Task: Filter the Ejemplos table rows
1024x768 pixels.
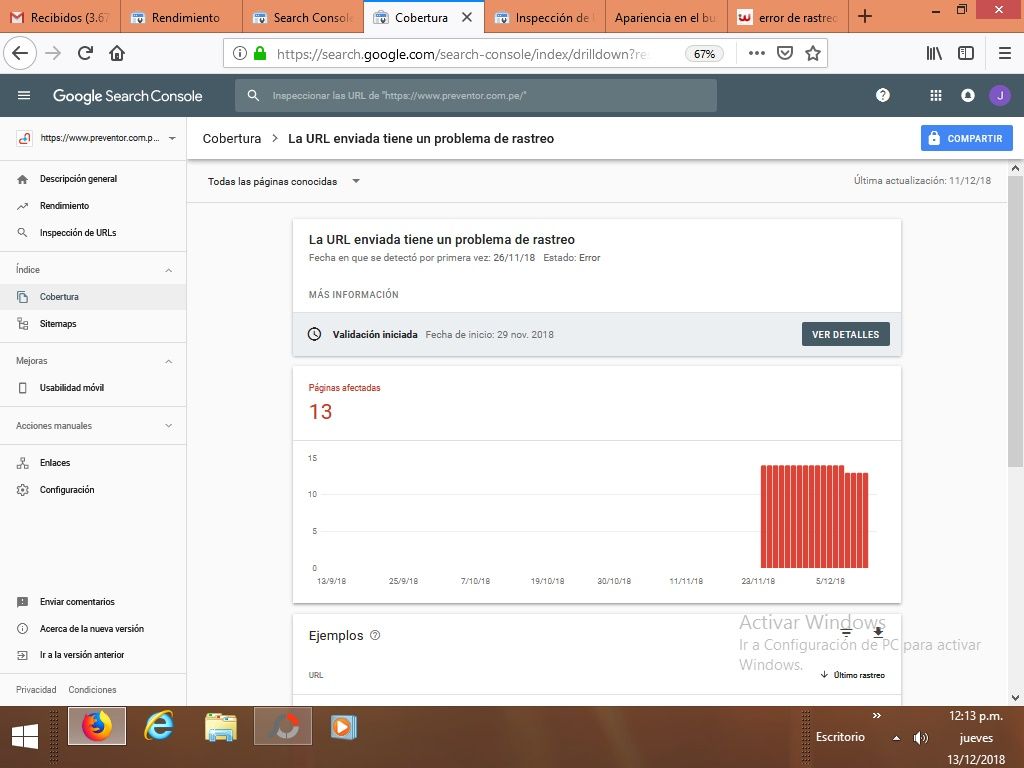Action: (x=846, y=633)
